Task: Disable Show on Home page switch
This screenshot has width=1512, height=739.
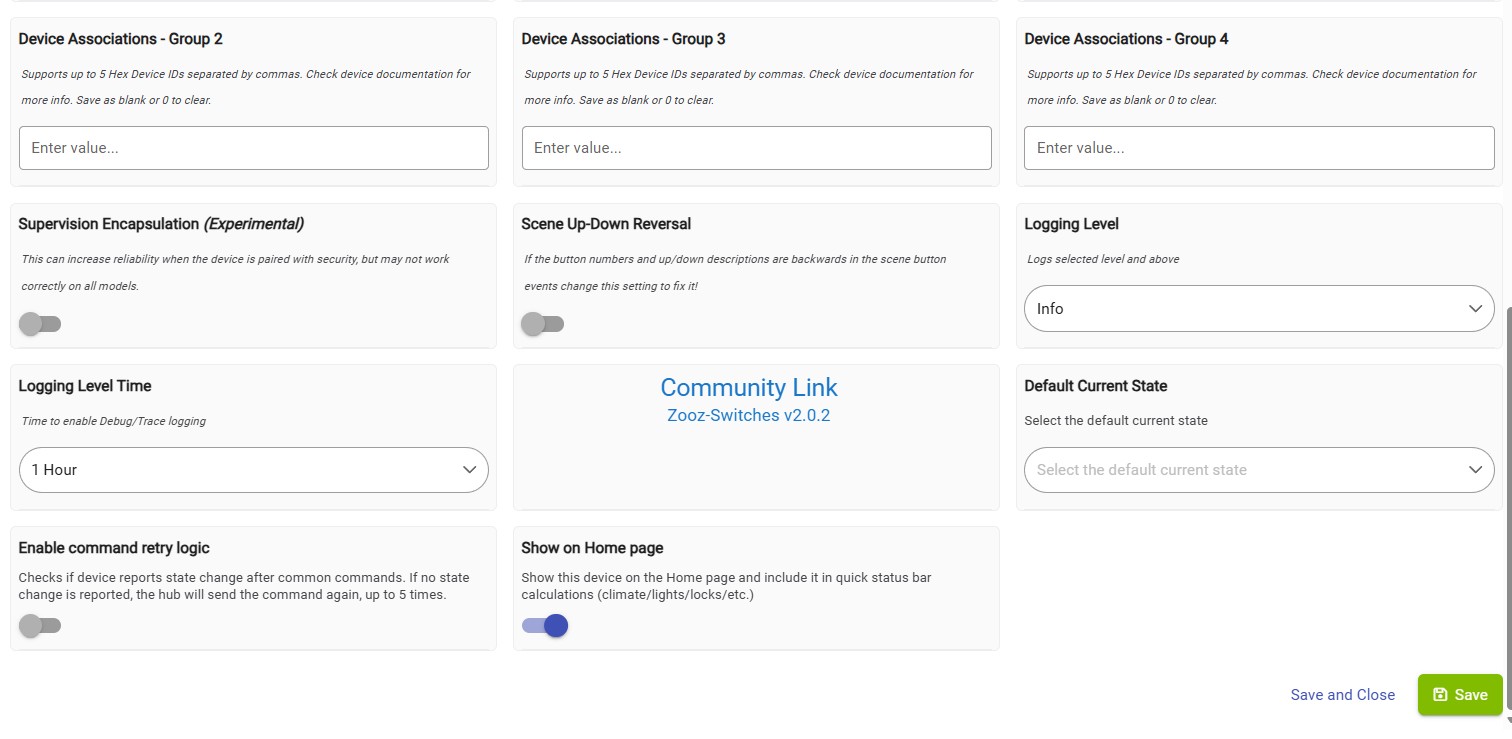Action: [545, 626]
